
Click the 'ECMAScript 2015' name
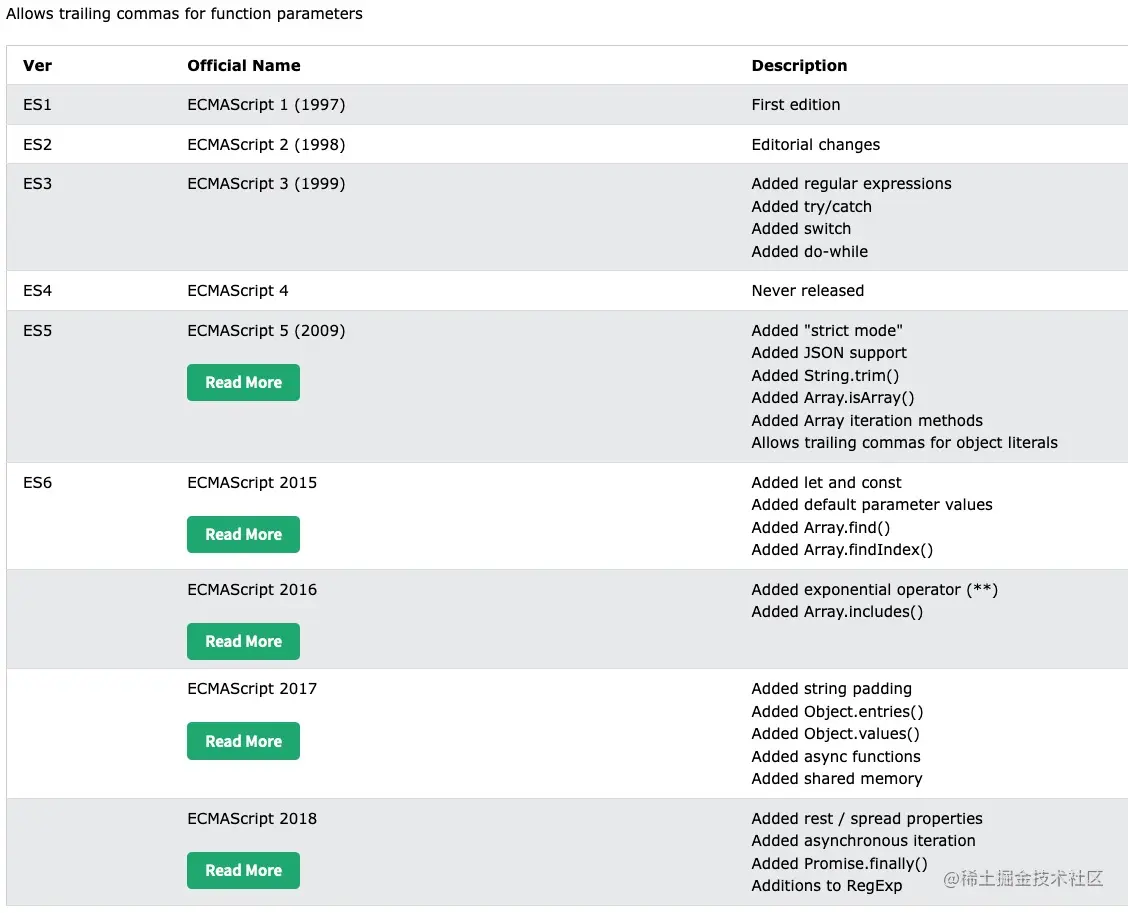pyautogui.click(x=252, y=483)
